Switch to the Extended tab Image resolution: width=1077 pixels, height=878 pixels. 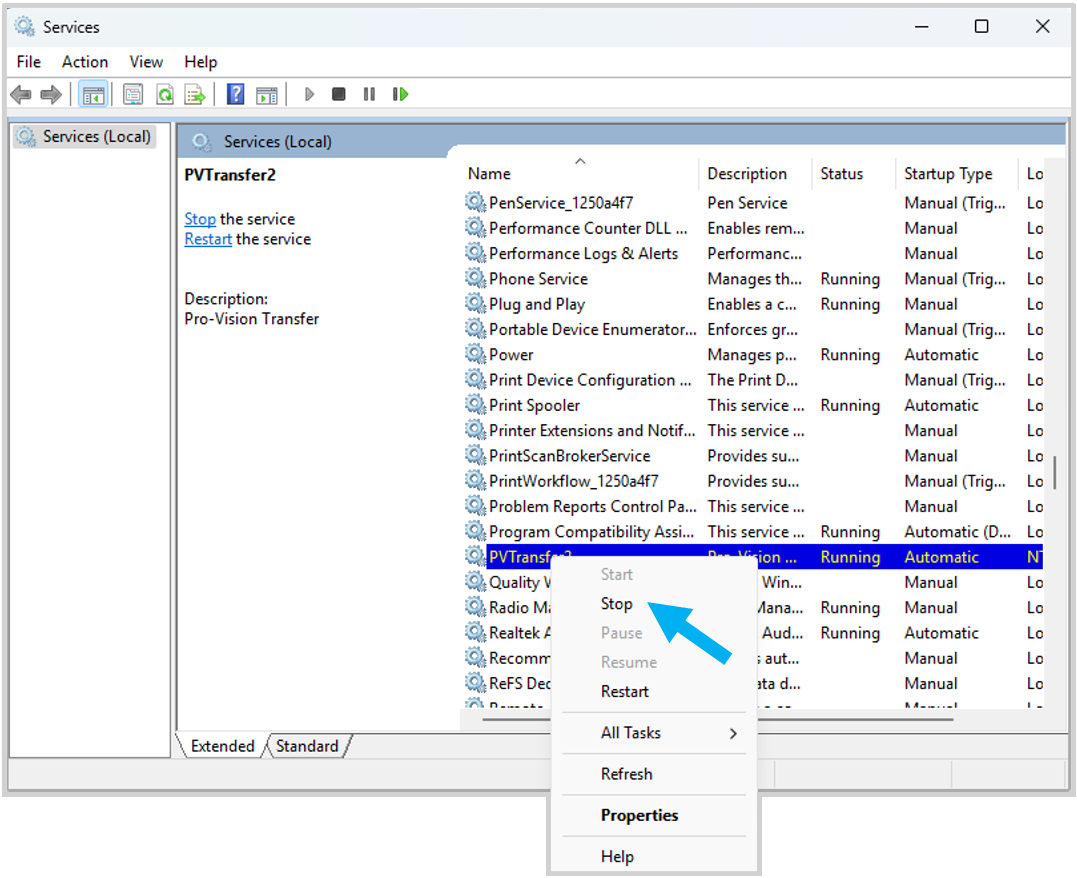click(x=223, y=746)
